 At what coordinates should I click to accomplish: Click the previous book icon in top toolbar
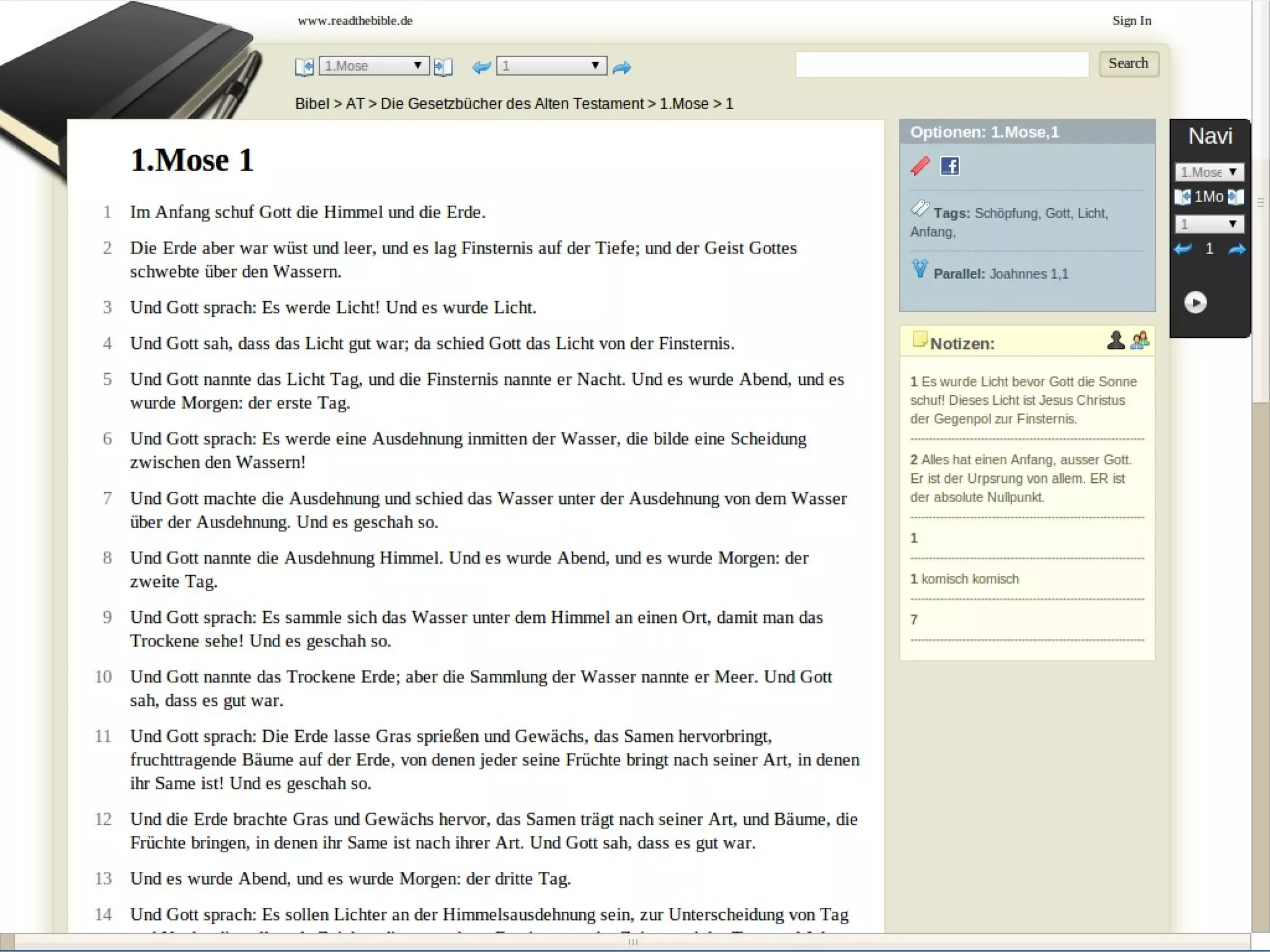[x=304, y=67]
